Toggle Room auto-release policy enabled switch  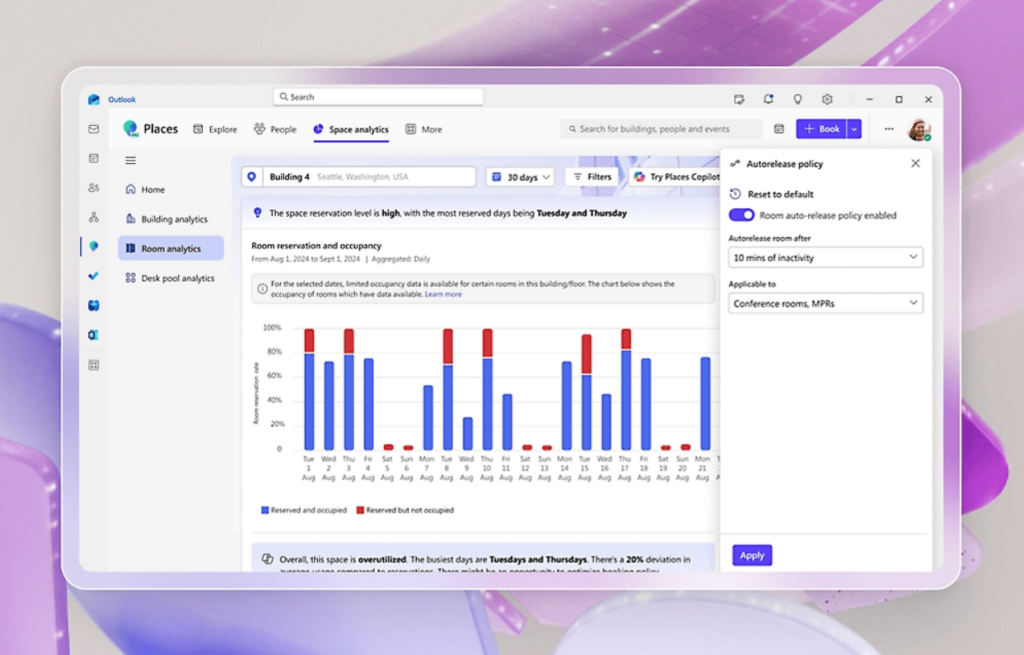point(741,216)
